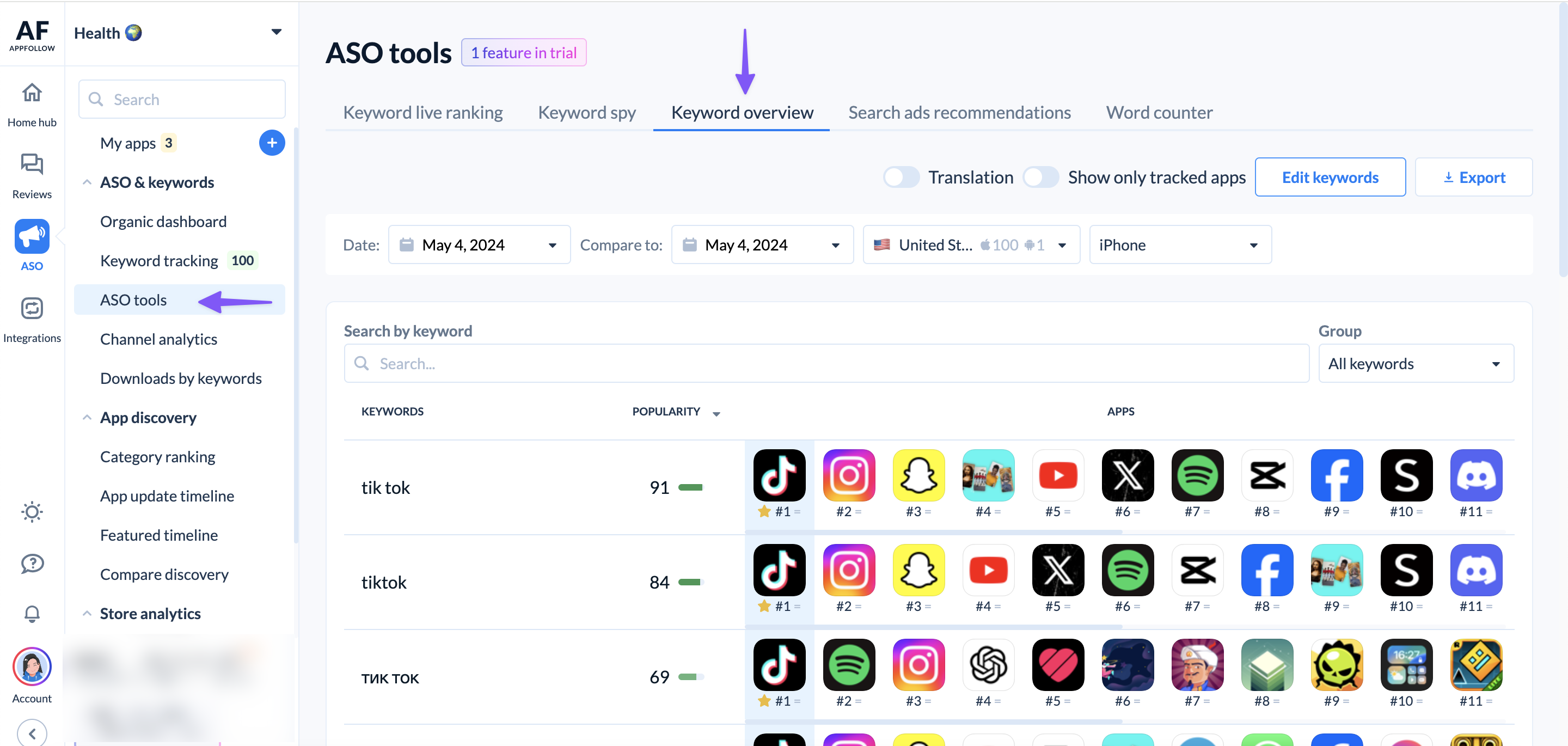Image resolution: width=1568 pixels, height=746 pixels.
Task: Open help chat question icon
Action: [x=32, y=563]
